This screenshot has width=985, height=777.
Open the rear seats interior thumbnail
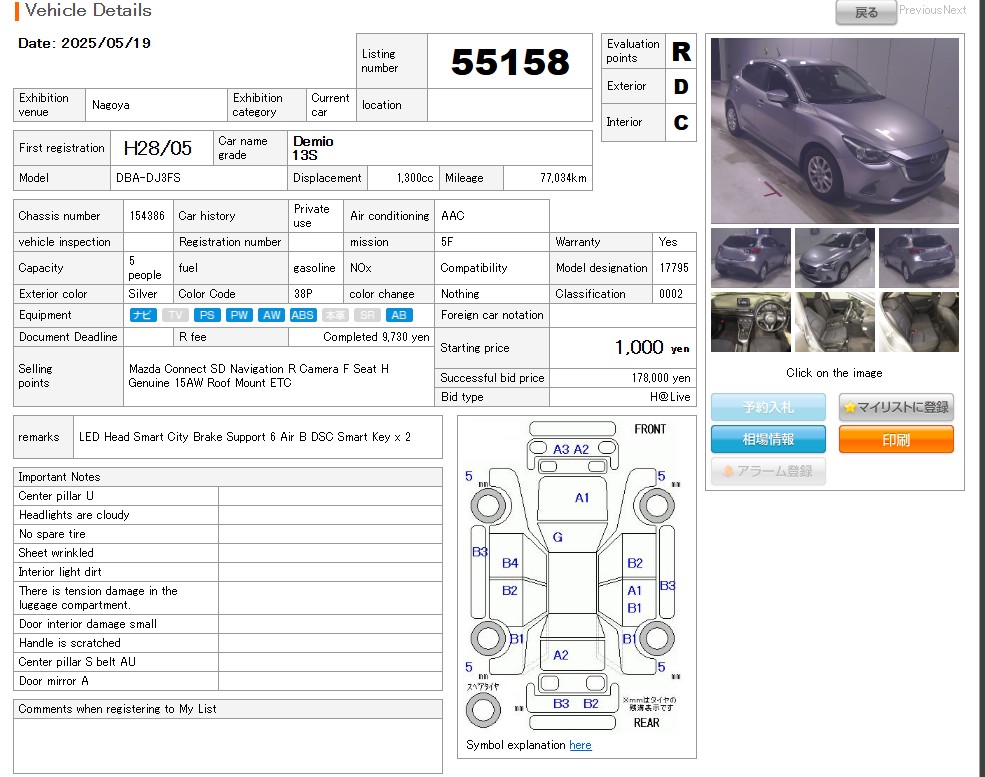click(x=918, y=322)
